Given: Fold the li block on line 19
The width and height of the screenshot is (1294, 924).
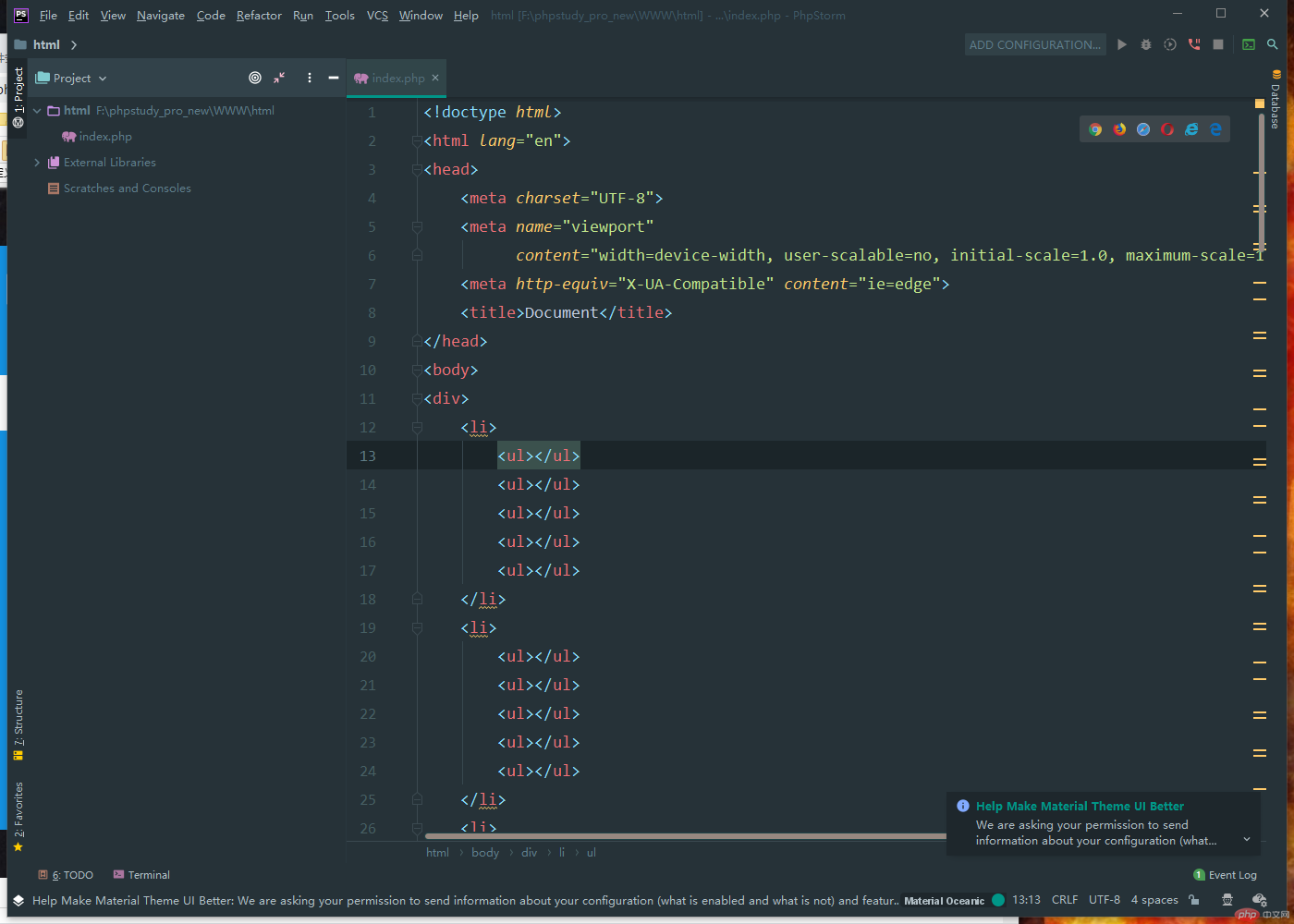Looking at the screenshot, I should [x=417, y=627].
